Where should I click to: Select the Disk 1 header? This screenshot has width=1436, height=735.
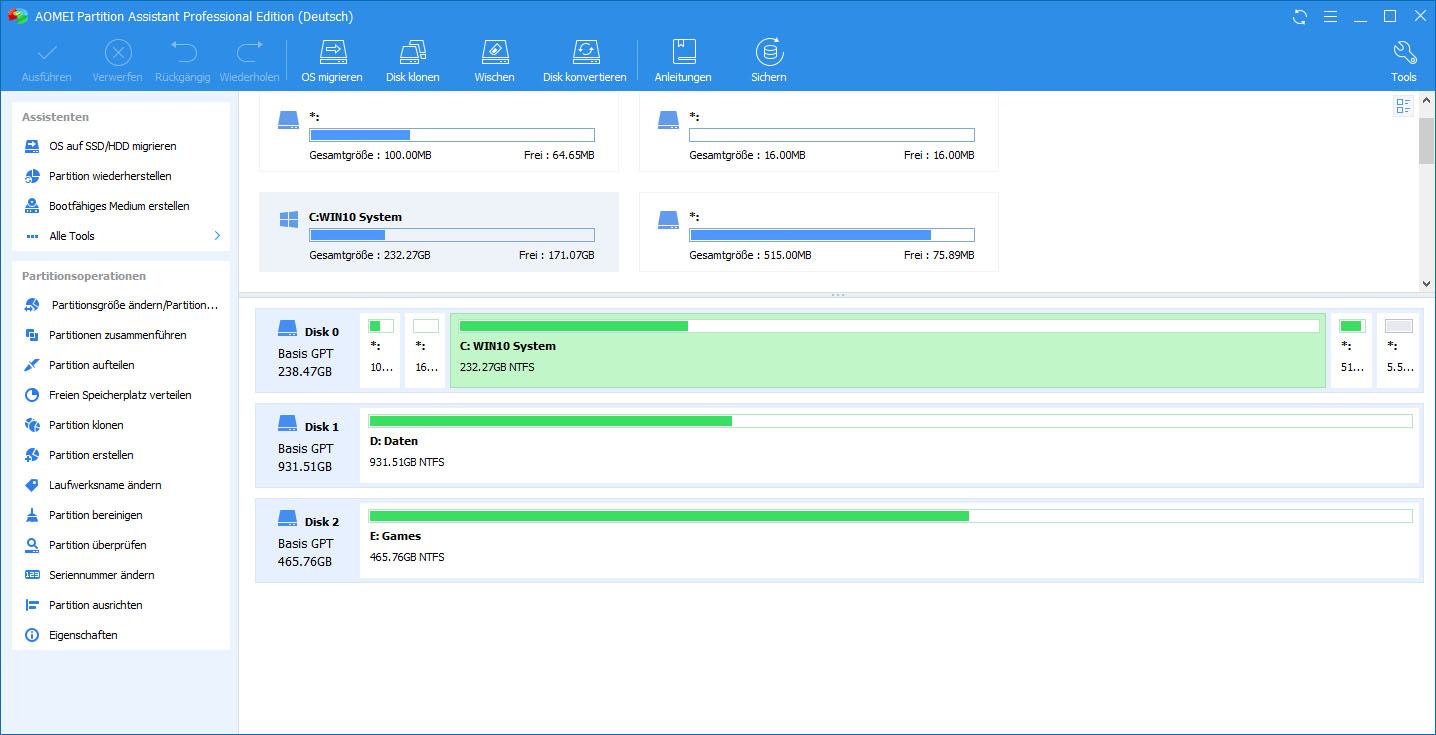pos(307,445)
